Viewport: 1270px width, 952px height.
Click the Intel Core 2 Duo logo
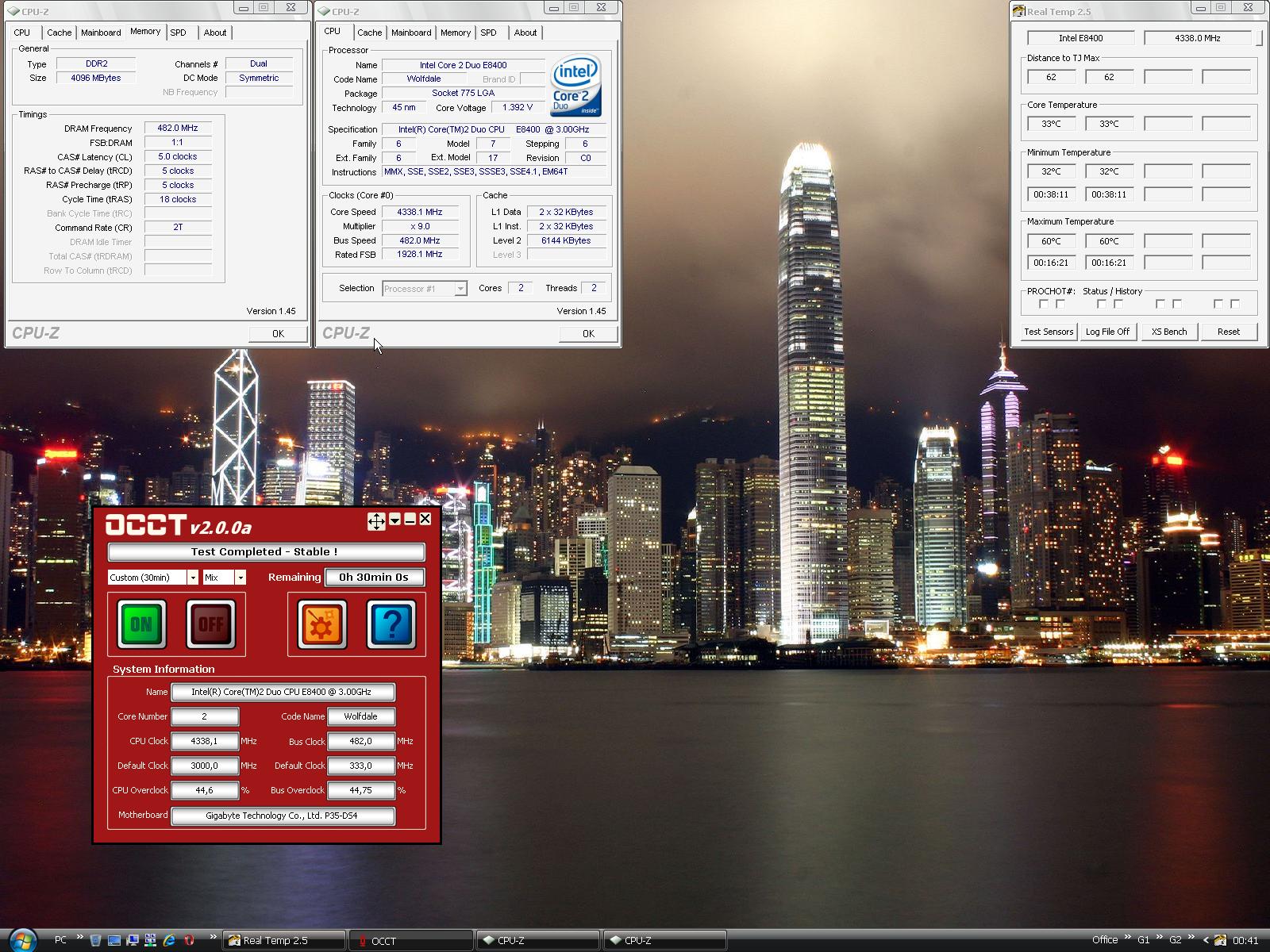576,86
